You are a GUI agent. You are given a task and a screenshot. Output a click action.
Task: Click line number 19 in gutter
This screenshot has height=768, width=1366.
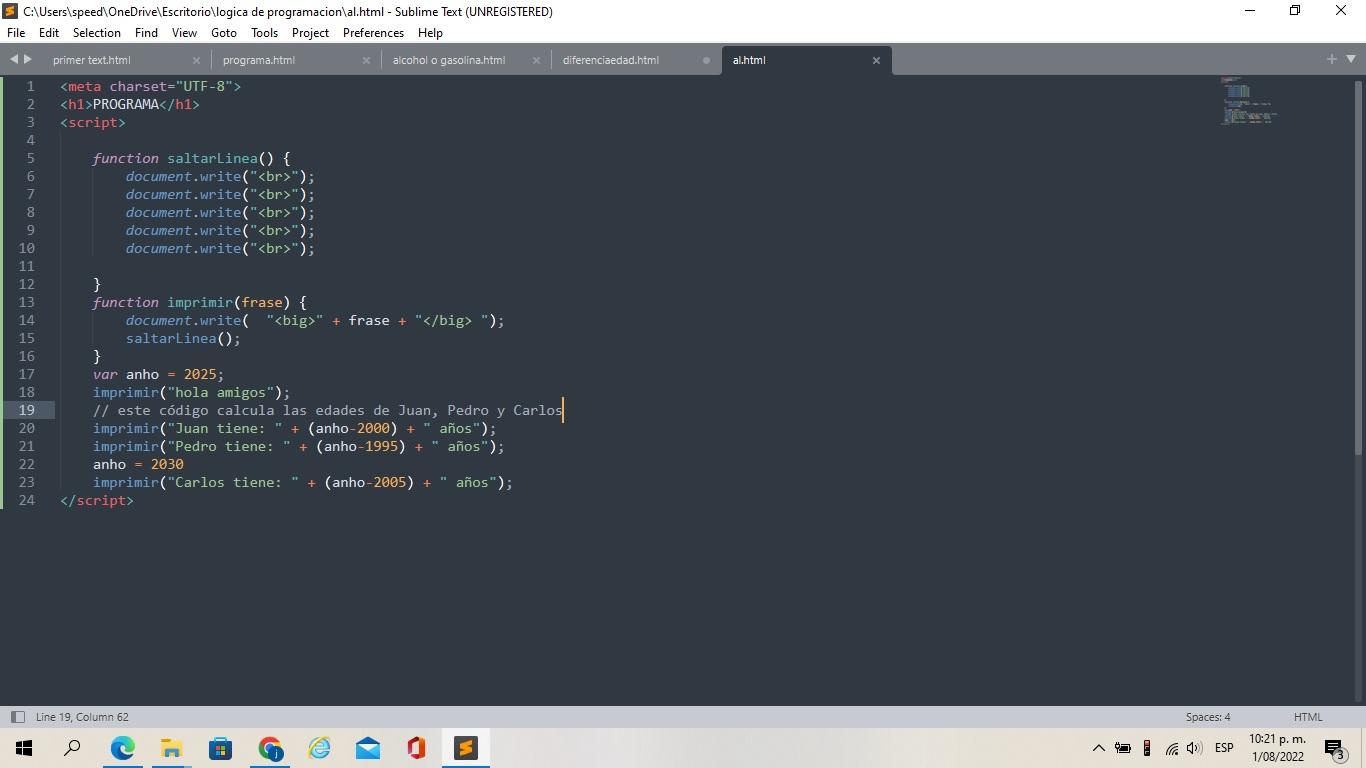[x=26, y=410]
